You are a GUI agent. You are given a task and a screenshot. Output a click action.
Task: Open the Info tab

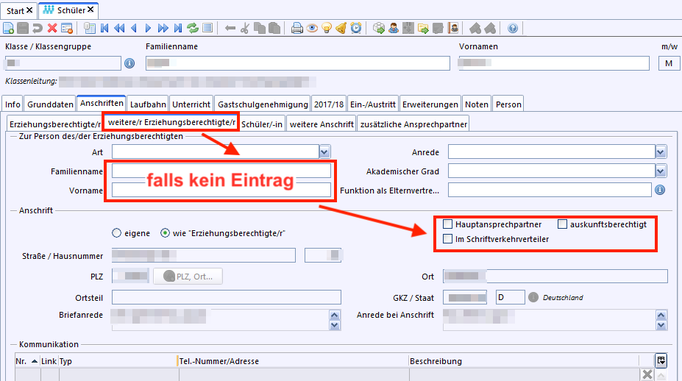(x=13, y=104)
